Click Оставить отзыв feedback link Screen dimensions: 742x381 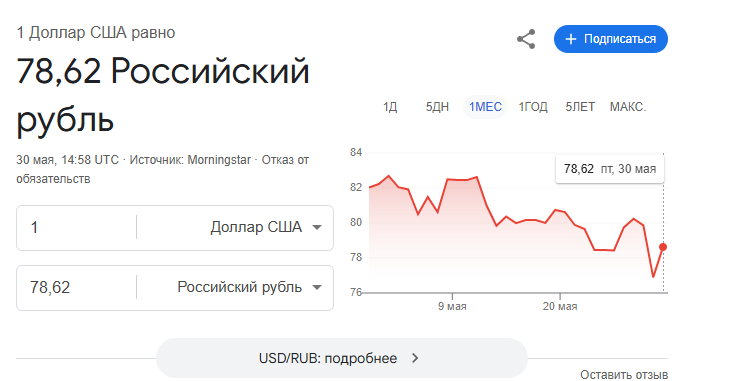(624, 375)
